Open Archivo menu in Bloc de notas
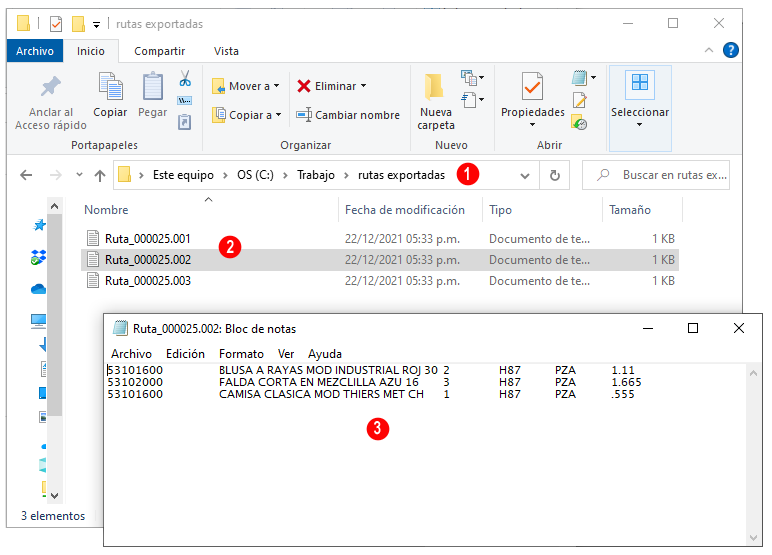 [131, 354]
